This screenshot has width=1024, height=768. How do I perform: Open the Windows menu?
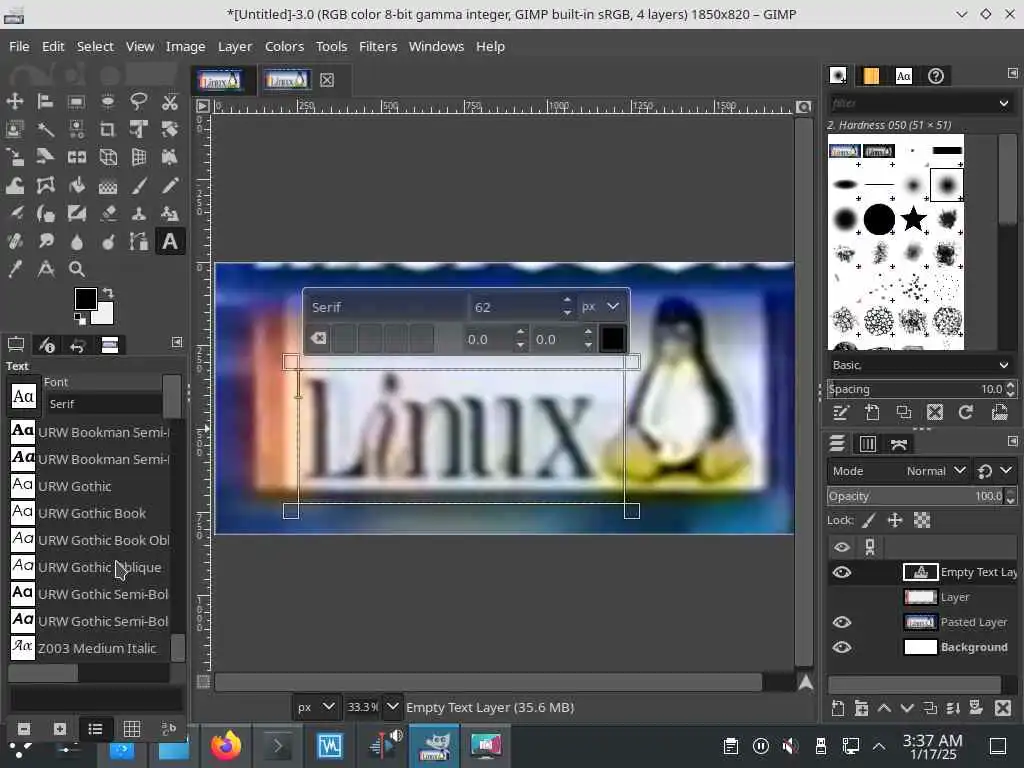pos(436,46)
